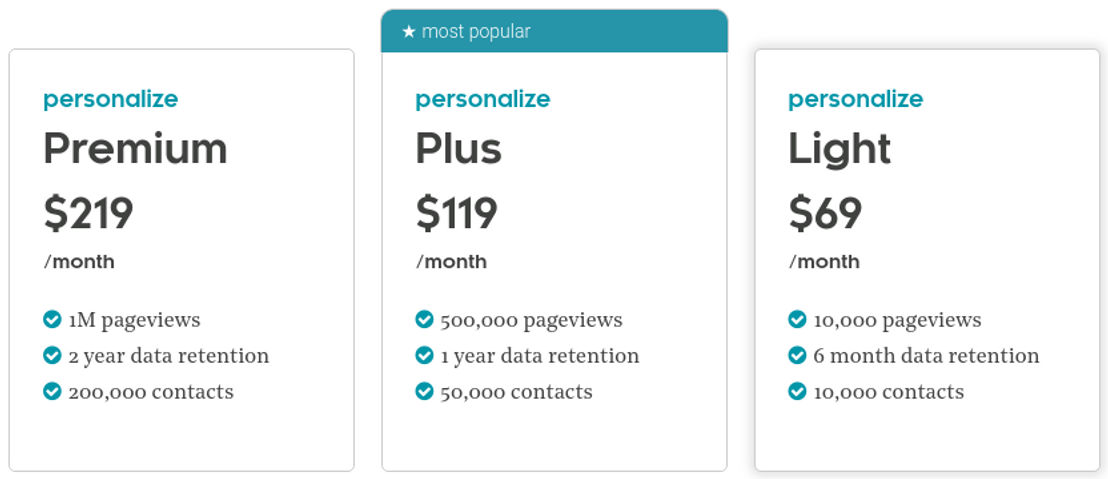Click the $219 price on Premium card
1108x479 pixels.
[88, 213]
